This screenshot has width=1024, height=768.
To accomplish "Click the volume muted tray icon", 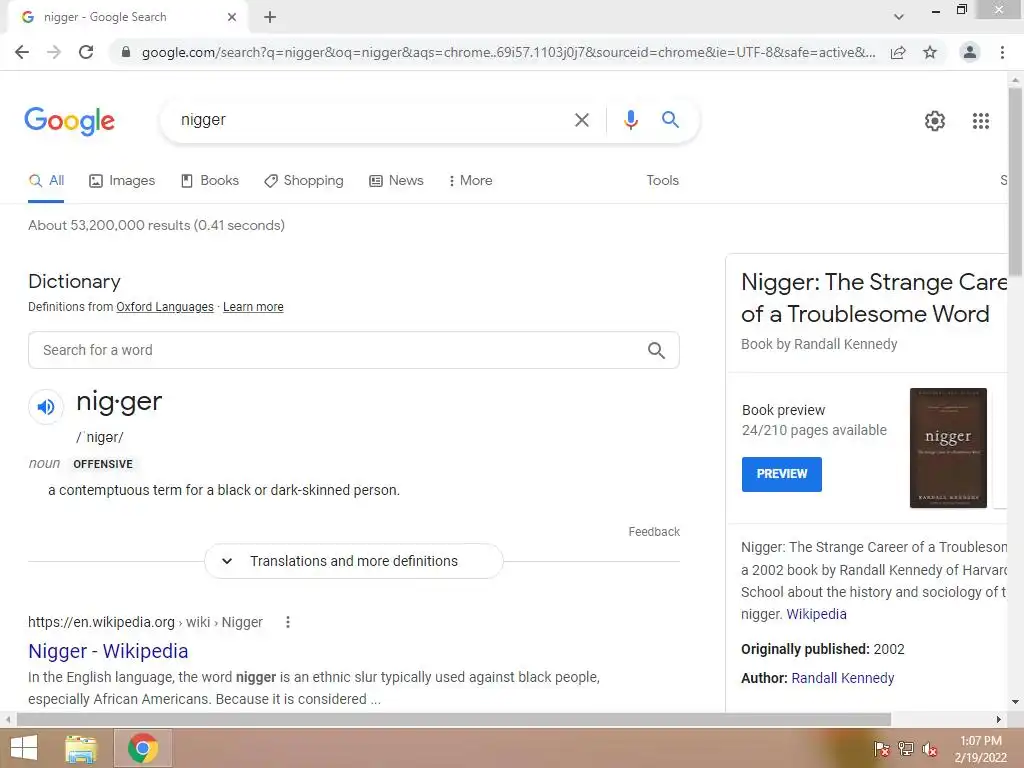I will pyautogui.click(x=929, y=749).
